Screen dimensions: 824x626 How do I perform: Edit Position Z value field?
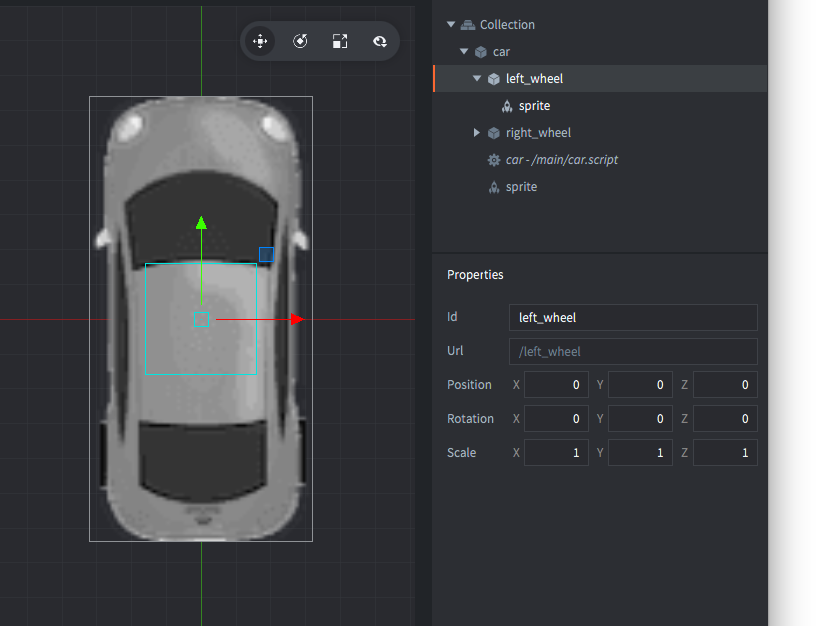[x=725, y=385]
